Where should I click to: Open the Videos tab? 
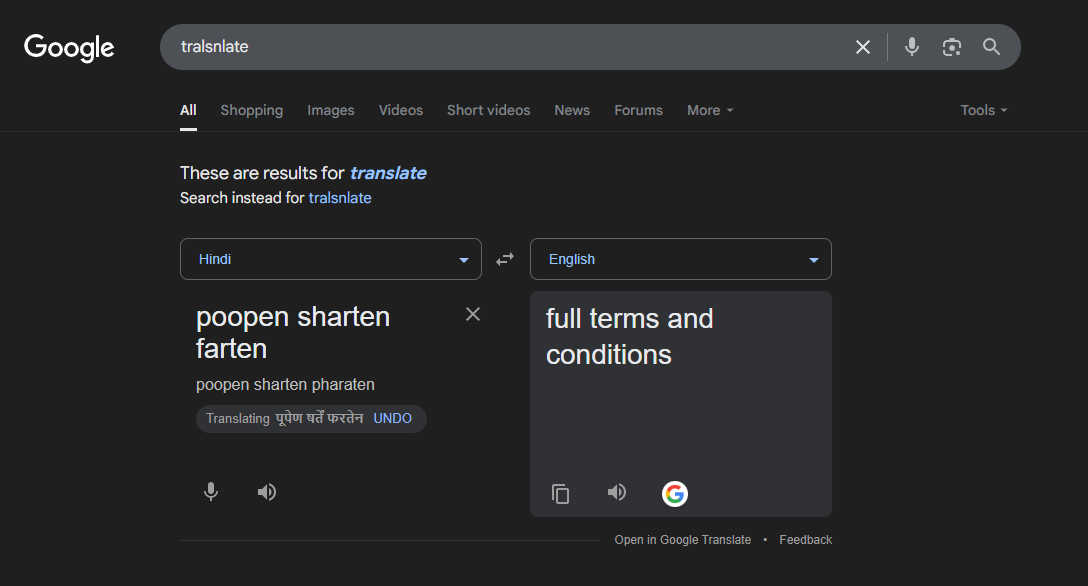[x=400, y=110]
